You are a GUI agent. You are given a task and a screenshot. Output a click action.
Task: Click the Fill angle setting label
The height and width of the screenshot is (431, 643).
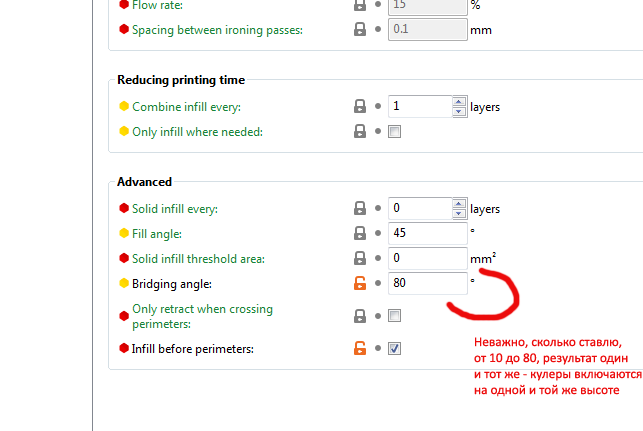point(157,234)
